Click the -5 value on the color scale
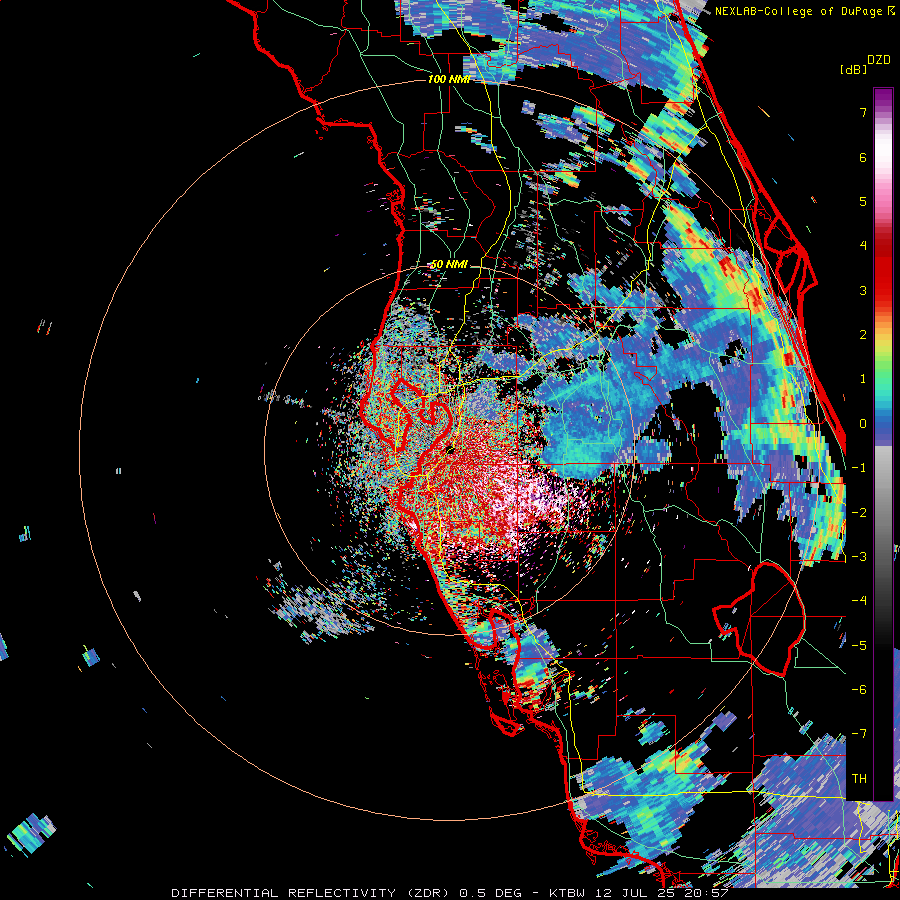900x900 pixels. [859, 645]
